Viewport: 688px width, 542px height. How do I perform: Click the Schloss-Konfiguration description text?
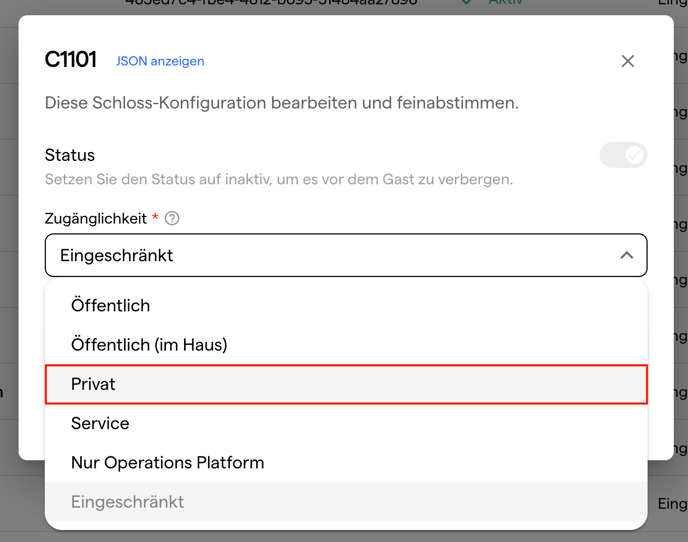click(282, 103)
